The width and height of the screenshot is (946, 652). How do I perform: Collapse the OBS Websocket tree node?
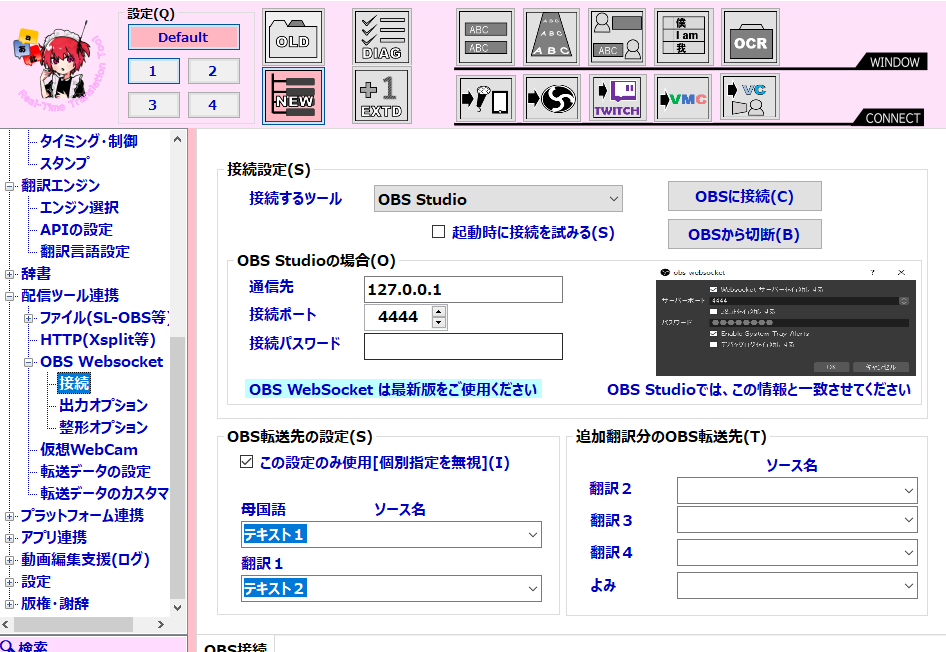tap(28, 362)
